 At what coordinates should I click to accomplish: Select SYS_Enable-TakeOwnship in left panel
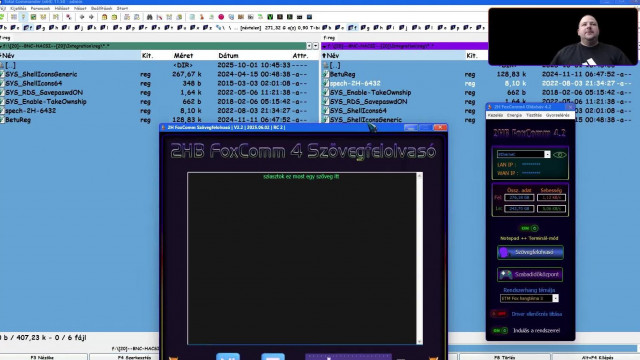[x=46, y=102]
